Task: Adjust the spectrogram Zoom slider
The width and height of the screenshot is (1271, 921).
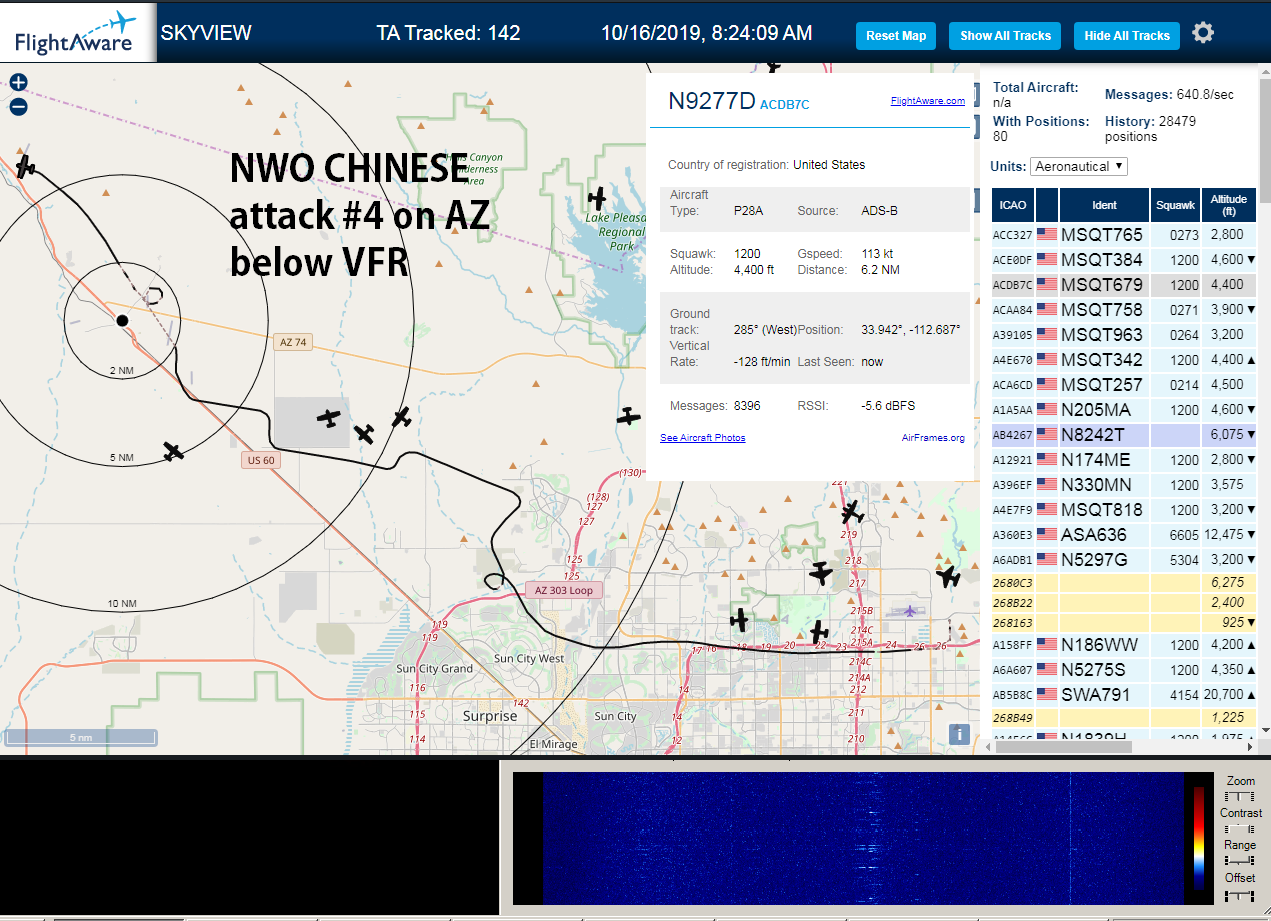Action: point(1240,796)
